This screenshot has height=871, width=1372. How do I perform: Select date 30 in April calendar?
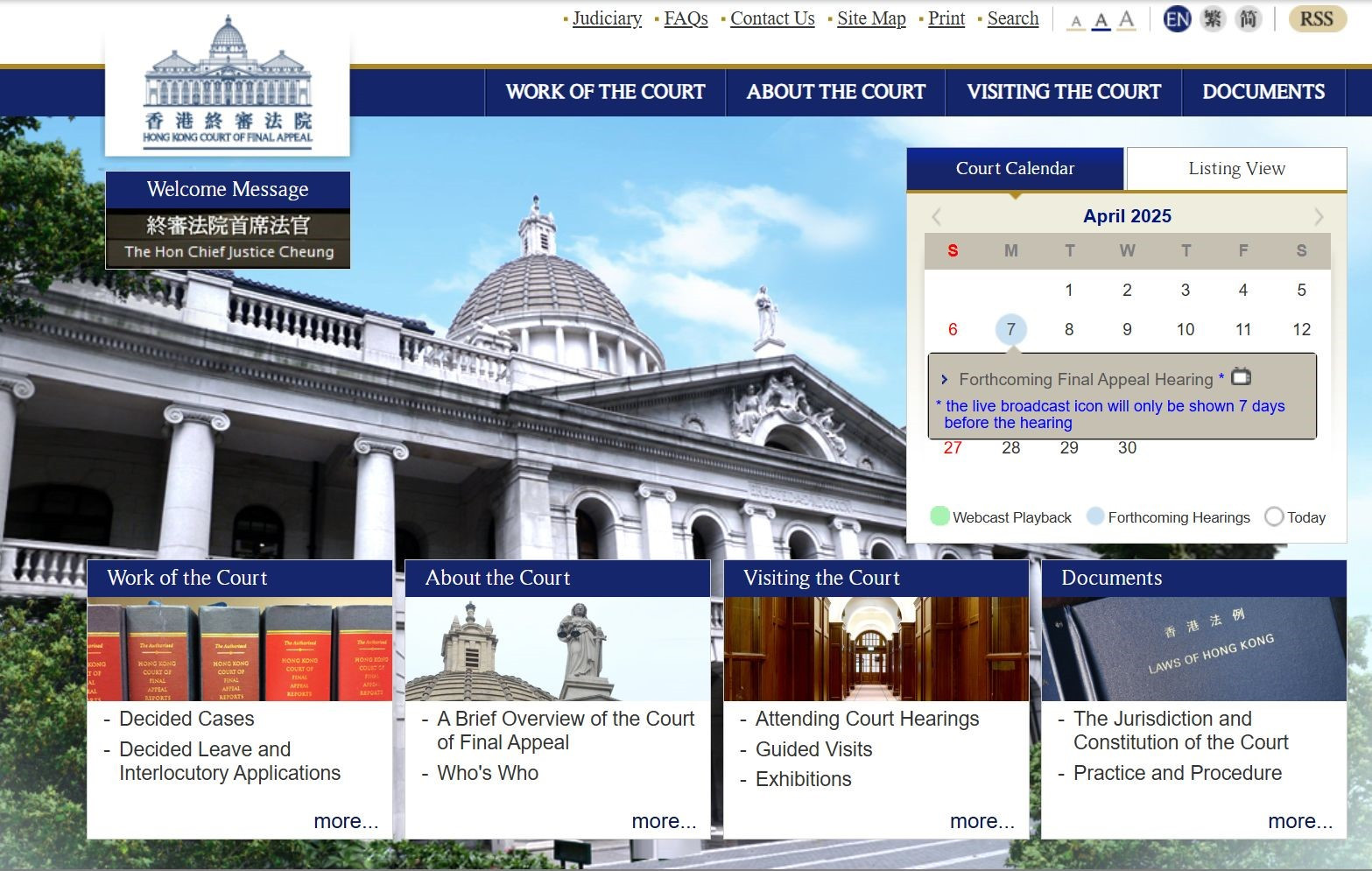(x=1127, y=448)
